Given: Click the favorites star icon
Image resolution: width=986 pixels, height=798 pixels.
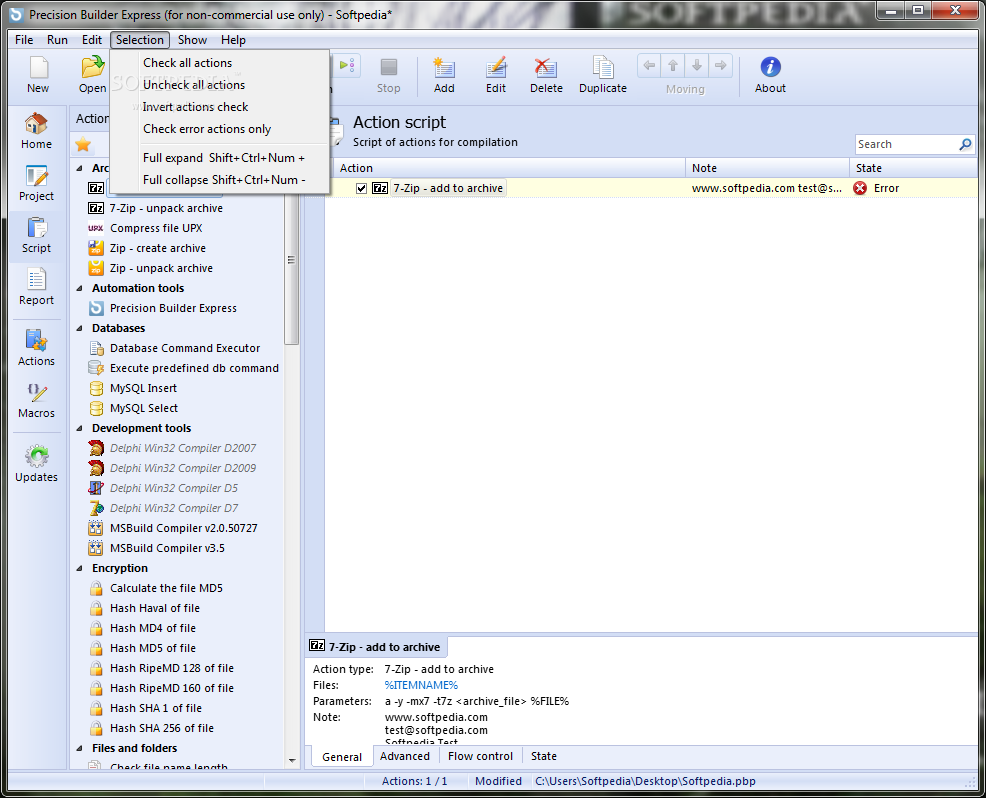Looking at the screenshot, I should point(83,145).
